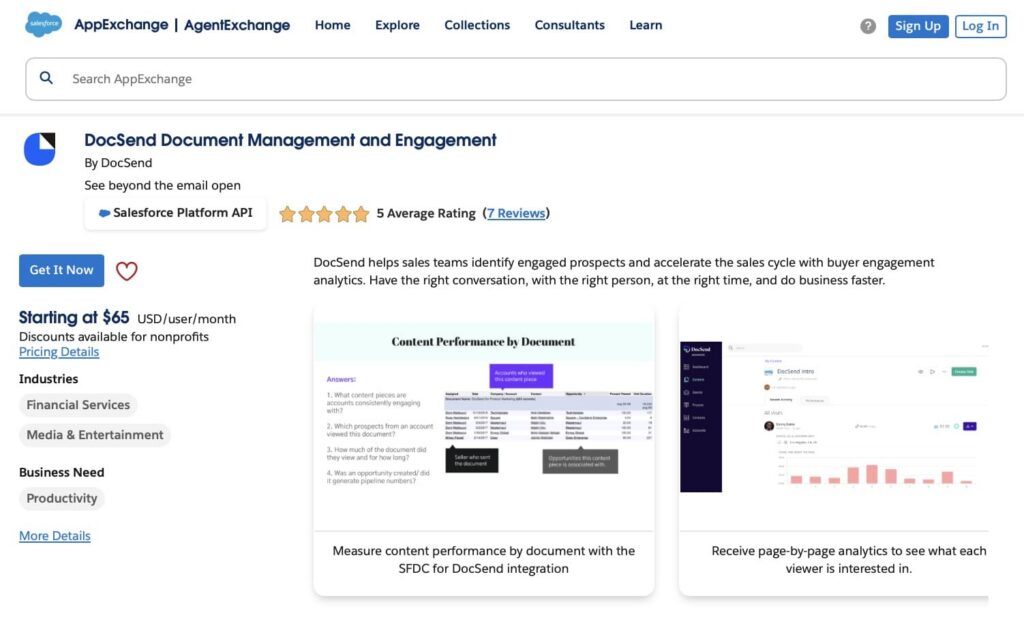Open the Pricing Details link
Viewport: 1024px width, 626px height.
pos(59,352)
